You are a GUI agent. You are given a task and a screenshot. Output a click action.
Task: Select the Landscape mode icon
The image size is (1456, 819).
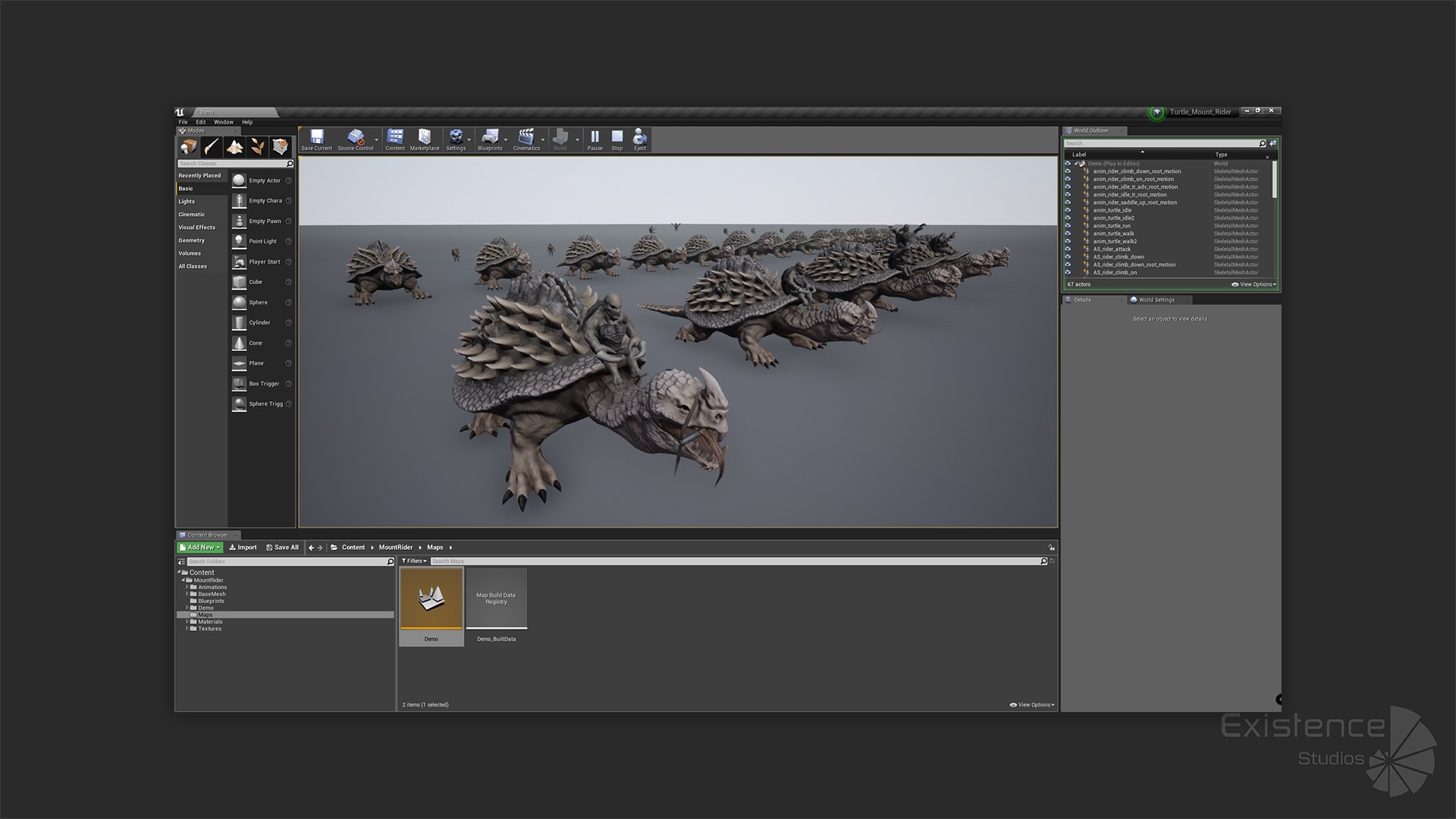[234, 147]
